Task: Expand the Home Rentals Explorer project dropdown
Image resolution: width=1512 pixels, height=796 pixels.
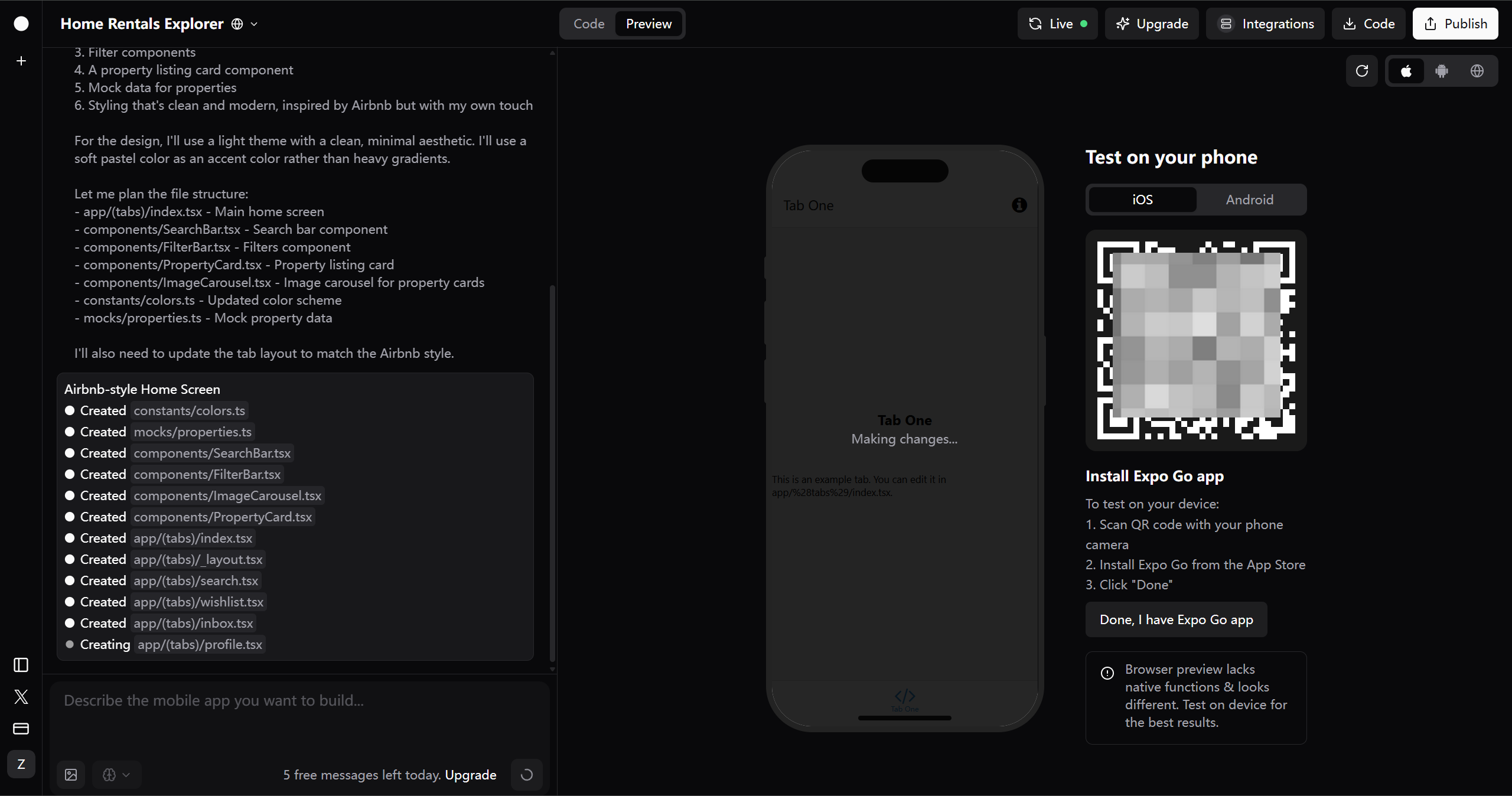Action: pyautogui.click(x=255, y=24)
